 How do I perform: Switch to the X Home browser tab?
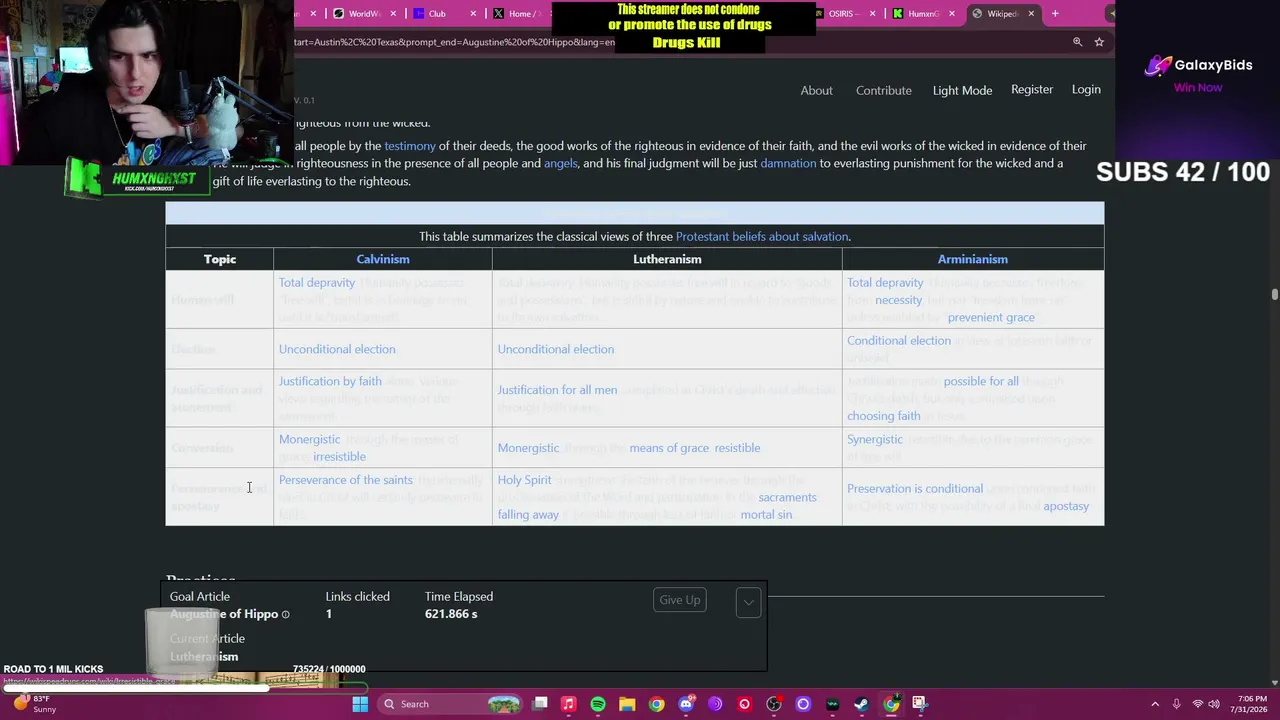[517, 13]
